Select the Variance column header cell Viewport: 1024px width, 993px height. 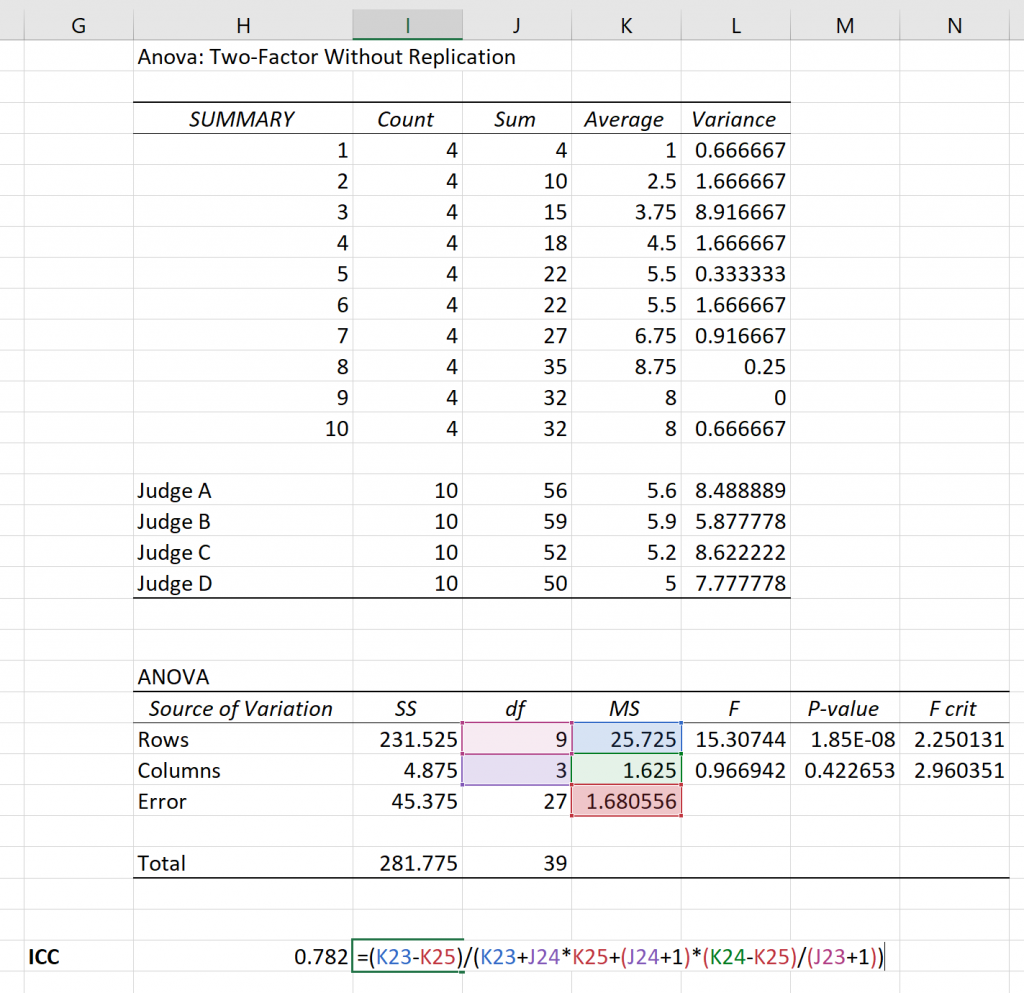[x=733, y=119]
